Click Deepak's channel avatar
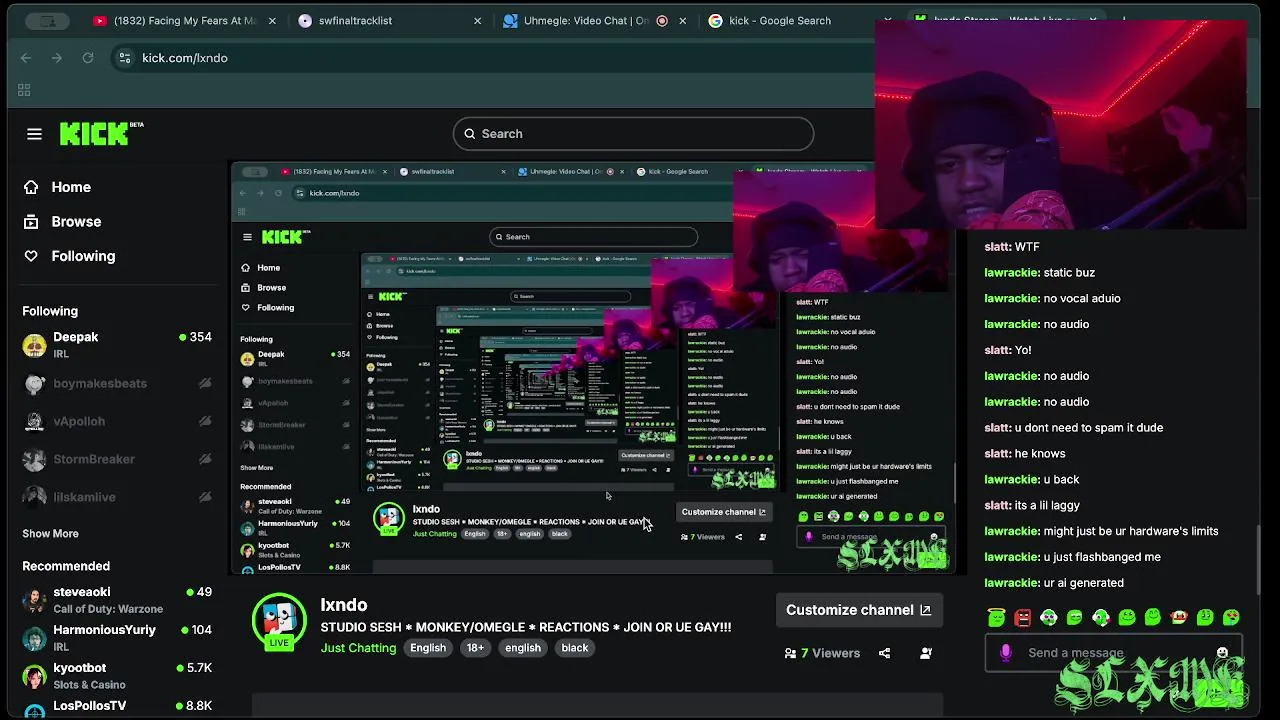Image resolution: width=1280 pixels, height=720 pixels. click(x=34, y=346)
